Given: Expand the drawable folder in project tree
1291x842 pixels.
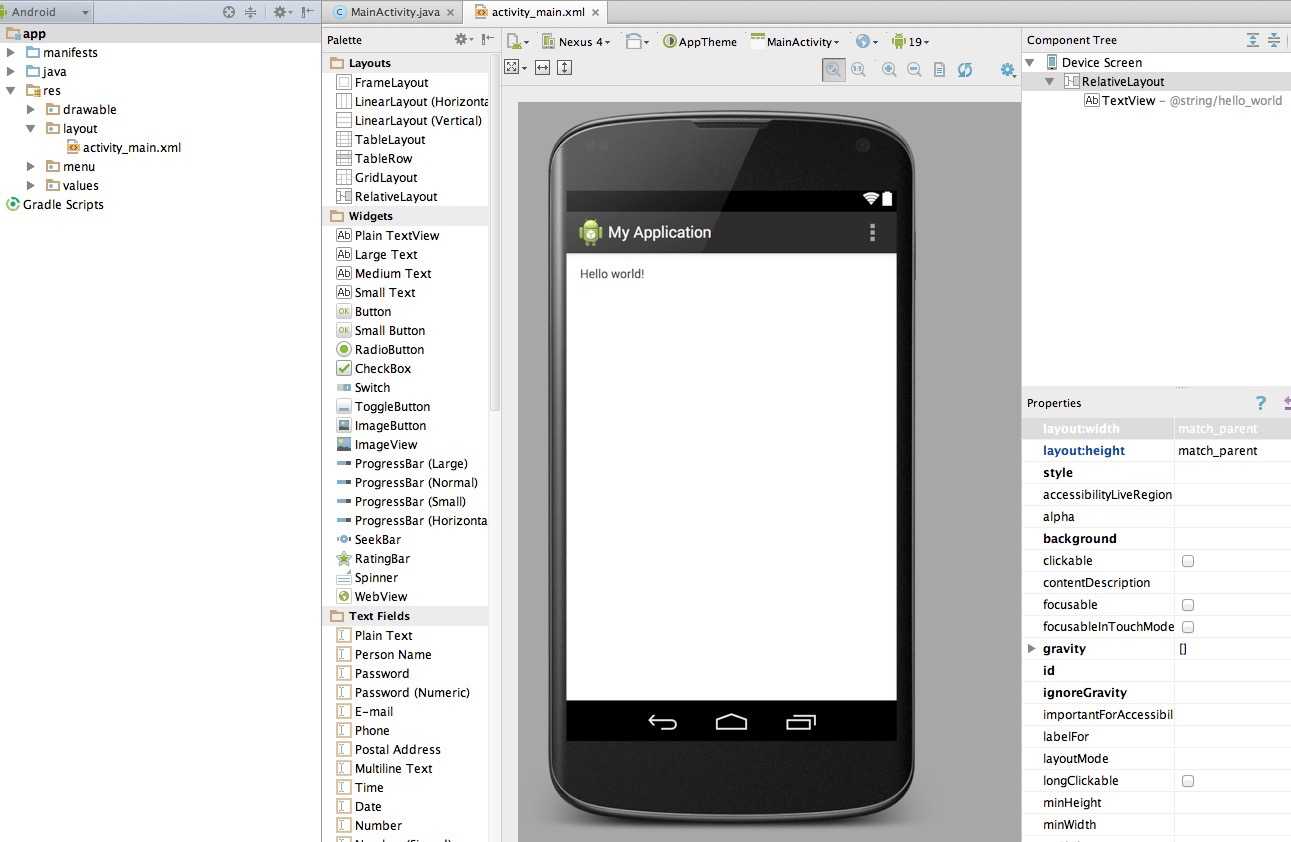Looking at the screenshot, I should (31, 110).
